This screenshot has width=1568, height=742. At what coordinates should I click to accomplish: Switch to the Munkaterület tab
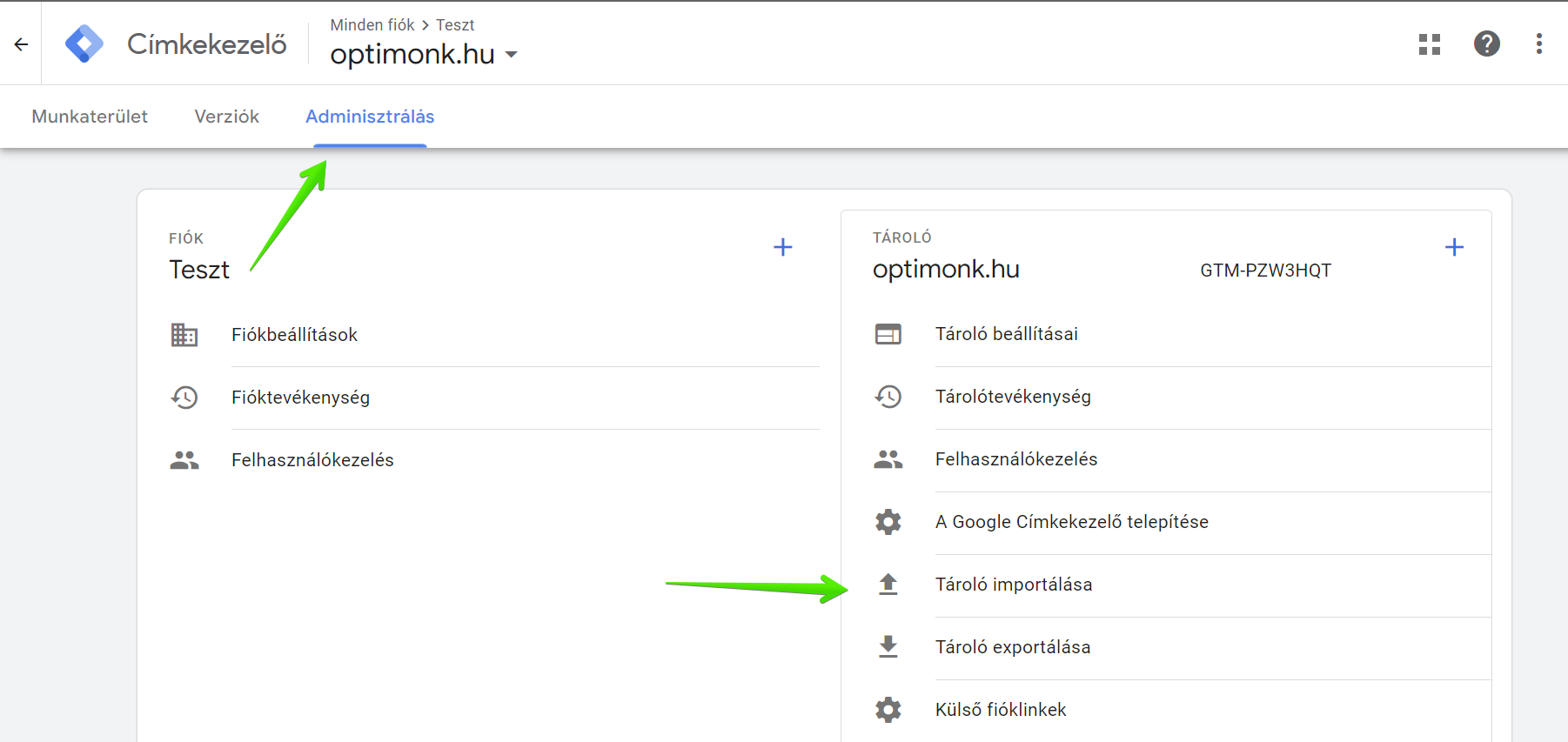pyautogui.click(x=90, y=117)
